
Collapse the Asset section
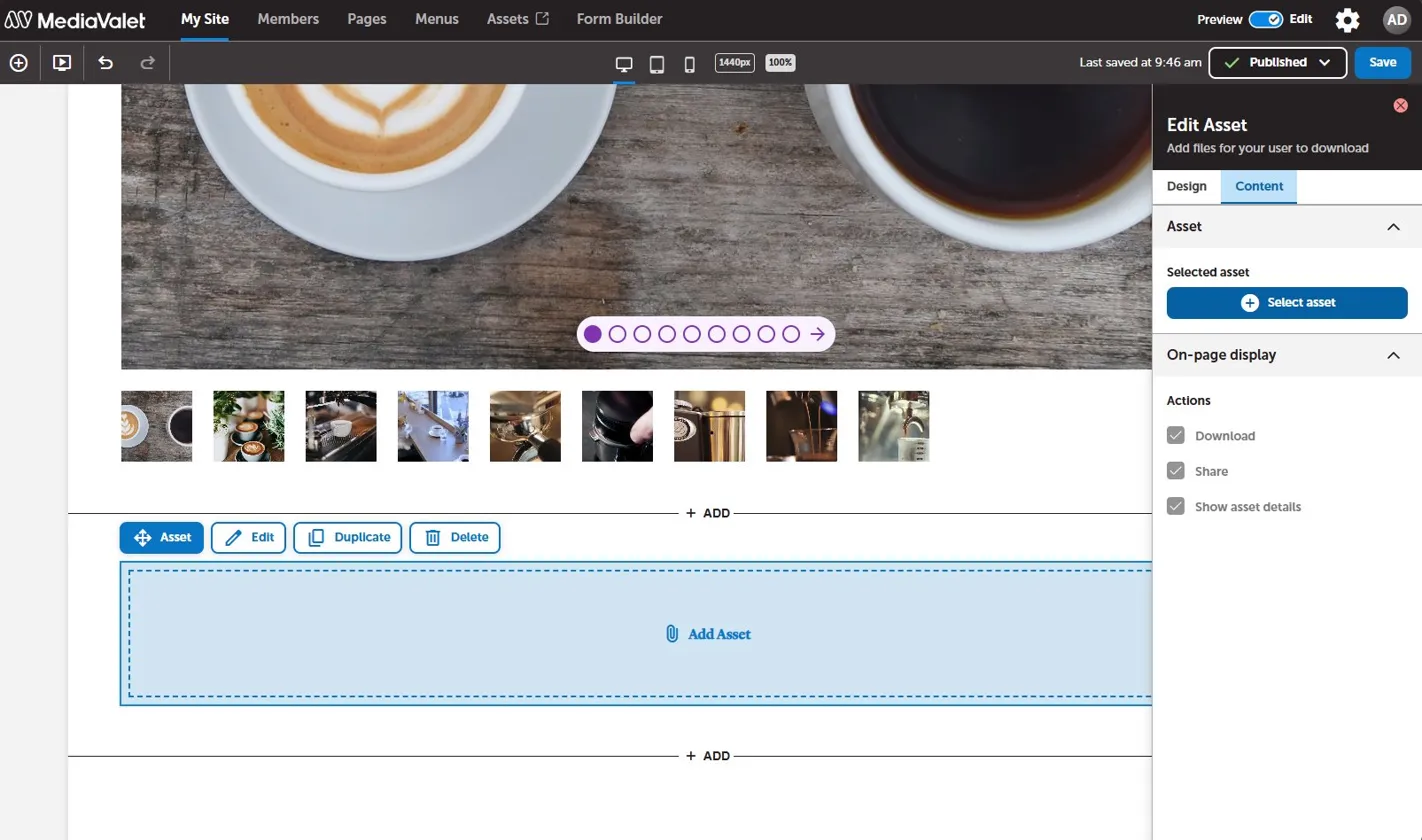(x=1393, y=227)
